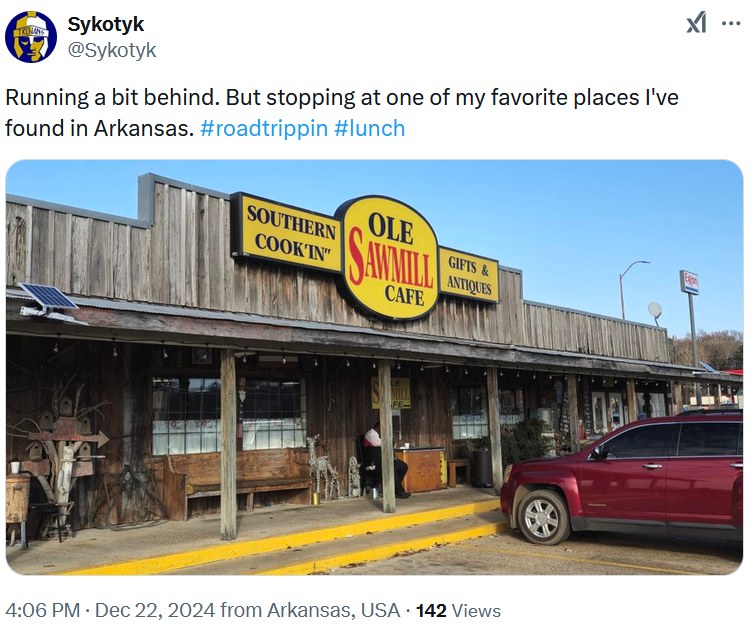Follow the #lunch hashtag
Image resolution: width=752 pixels, height=627 pixels.
pyautogui.click(x=369, y=129)
